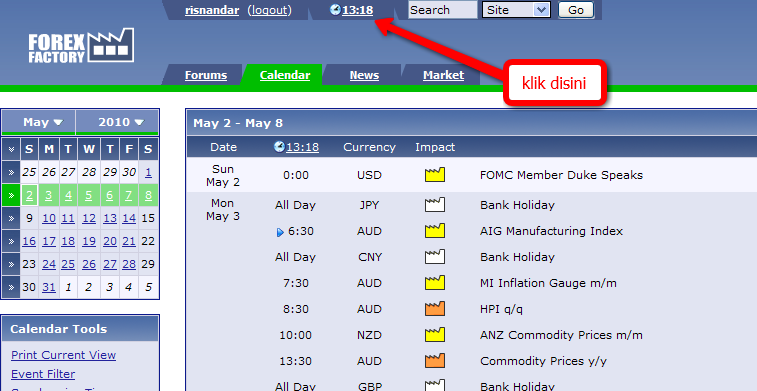Select highlighted week arrow for May 2-8
This screenshot has height=391, width=757.
[x=11, y=195]
